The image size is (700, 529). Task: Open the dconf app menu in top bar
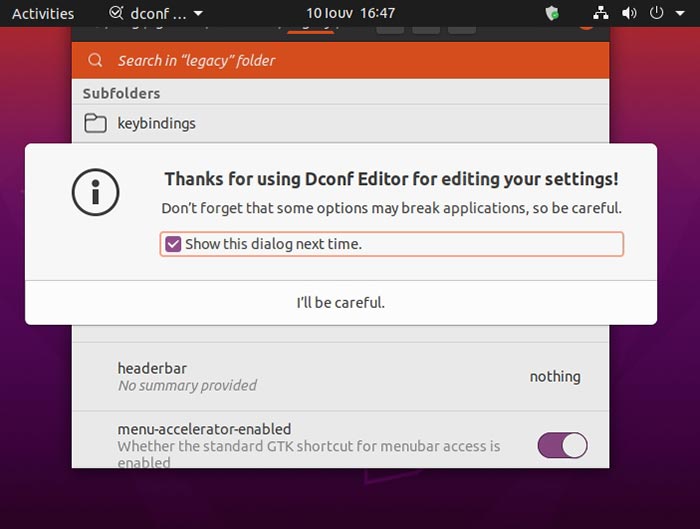(155, 13)
